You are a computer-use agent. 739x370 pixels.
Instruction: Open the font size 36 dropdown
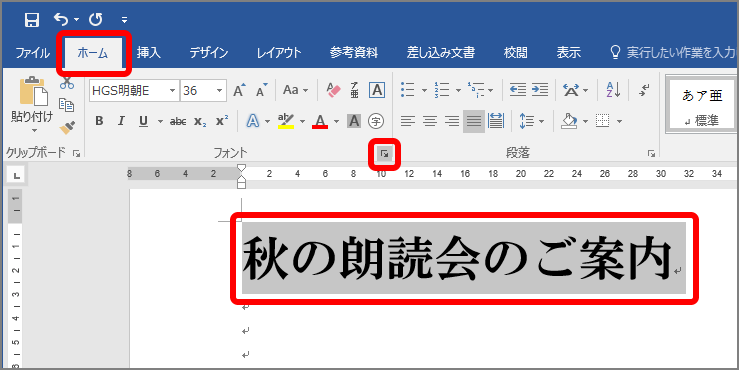(219, 90)
